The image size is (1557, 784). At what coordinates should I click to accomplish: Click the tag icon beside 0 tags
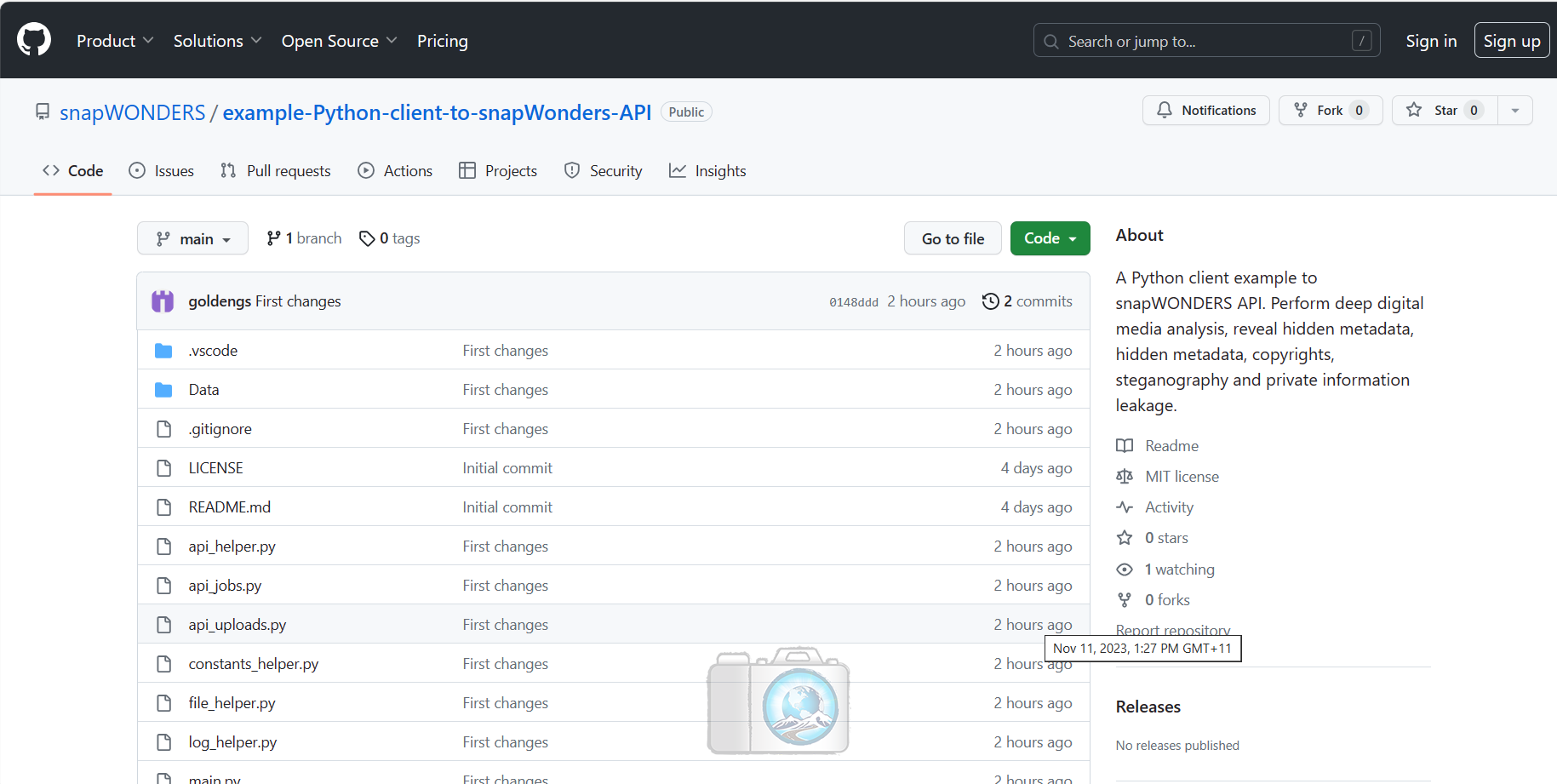[367, 238]
